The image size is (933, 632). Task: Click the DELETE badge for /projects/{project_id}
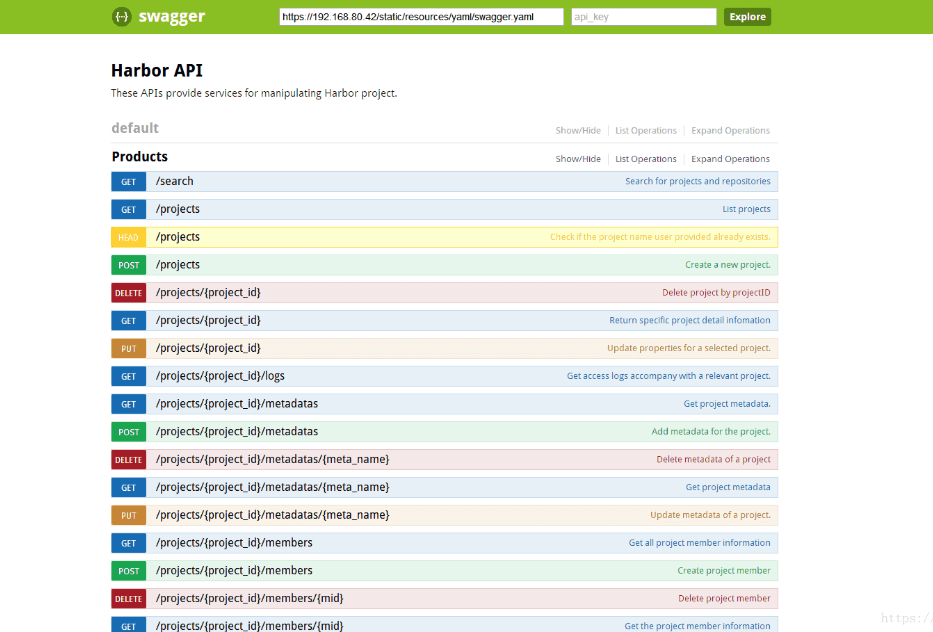click(x=129, y=293)
